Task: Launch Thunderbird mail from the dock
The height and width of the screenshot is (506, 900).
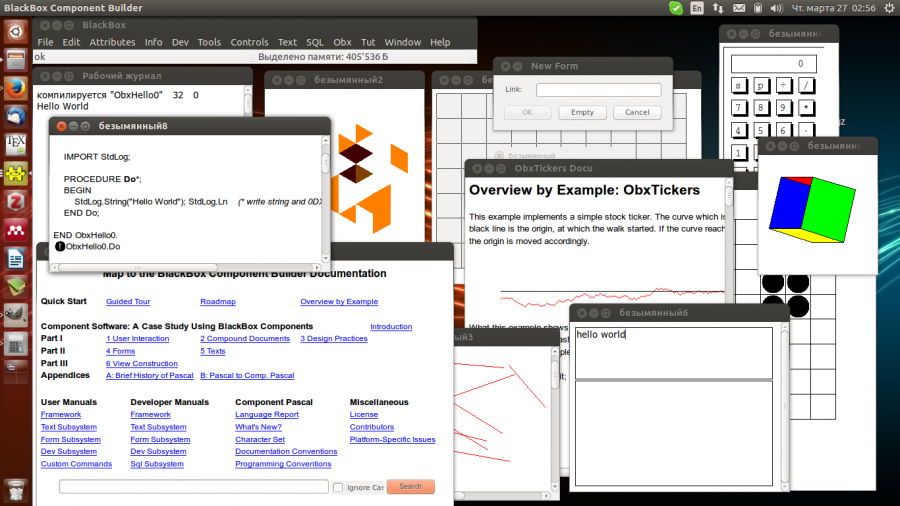Action: click(x=15, y=117)
